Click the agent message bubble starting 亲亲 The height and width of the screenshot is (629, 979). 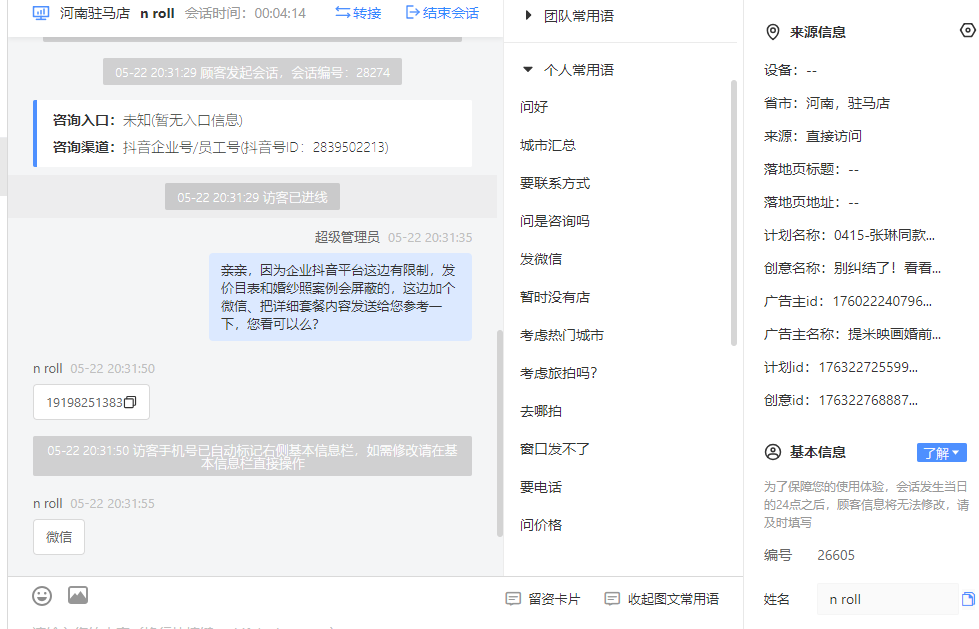(340, 297)
